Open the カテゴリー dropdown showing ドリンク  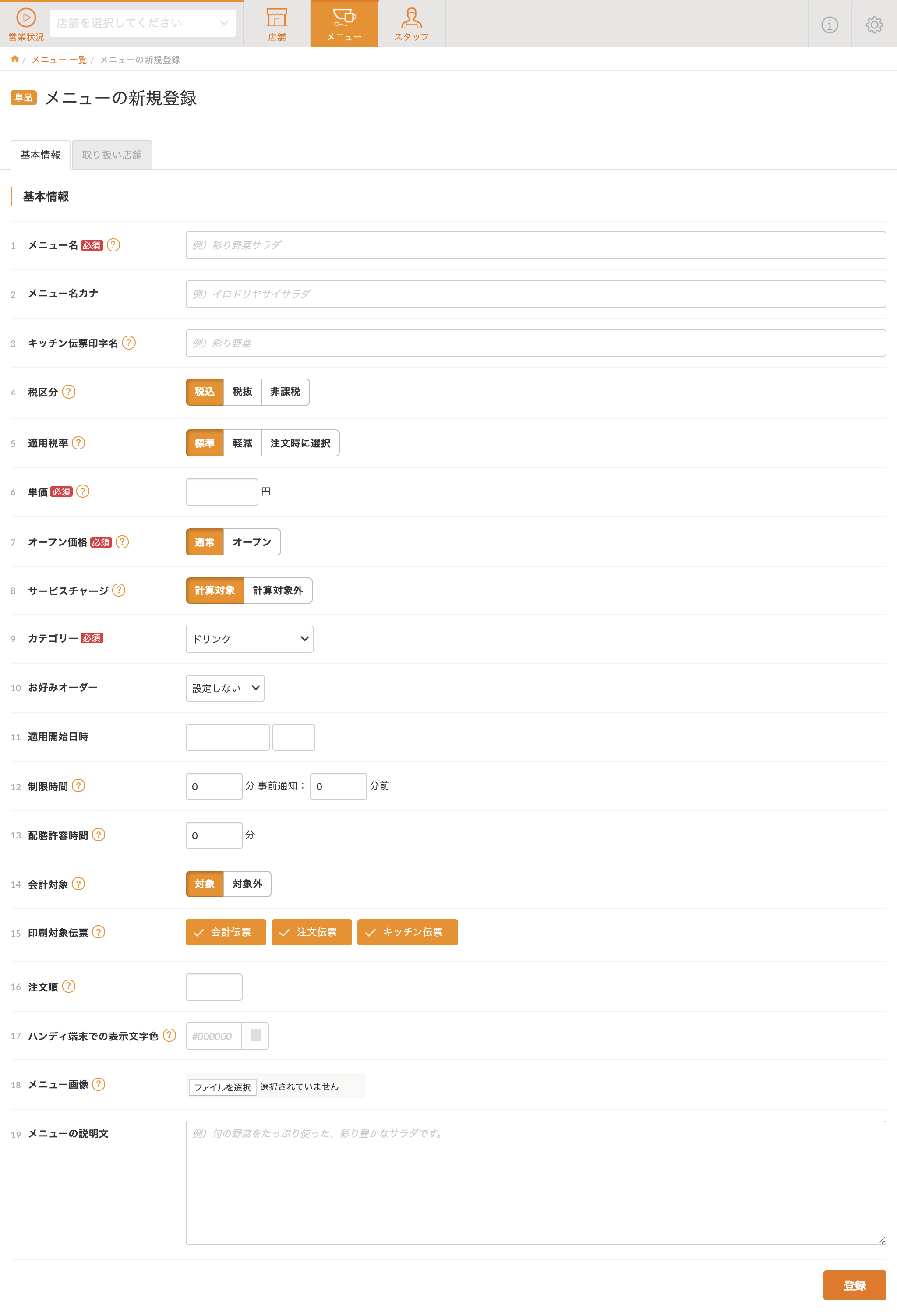pos(249,639)
